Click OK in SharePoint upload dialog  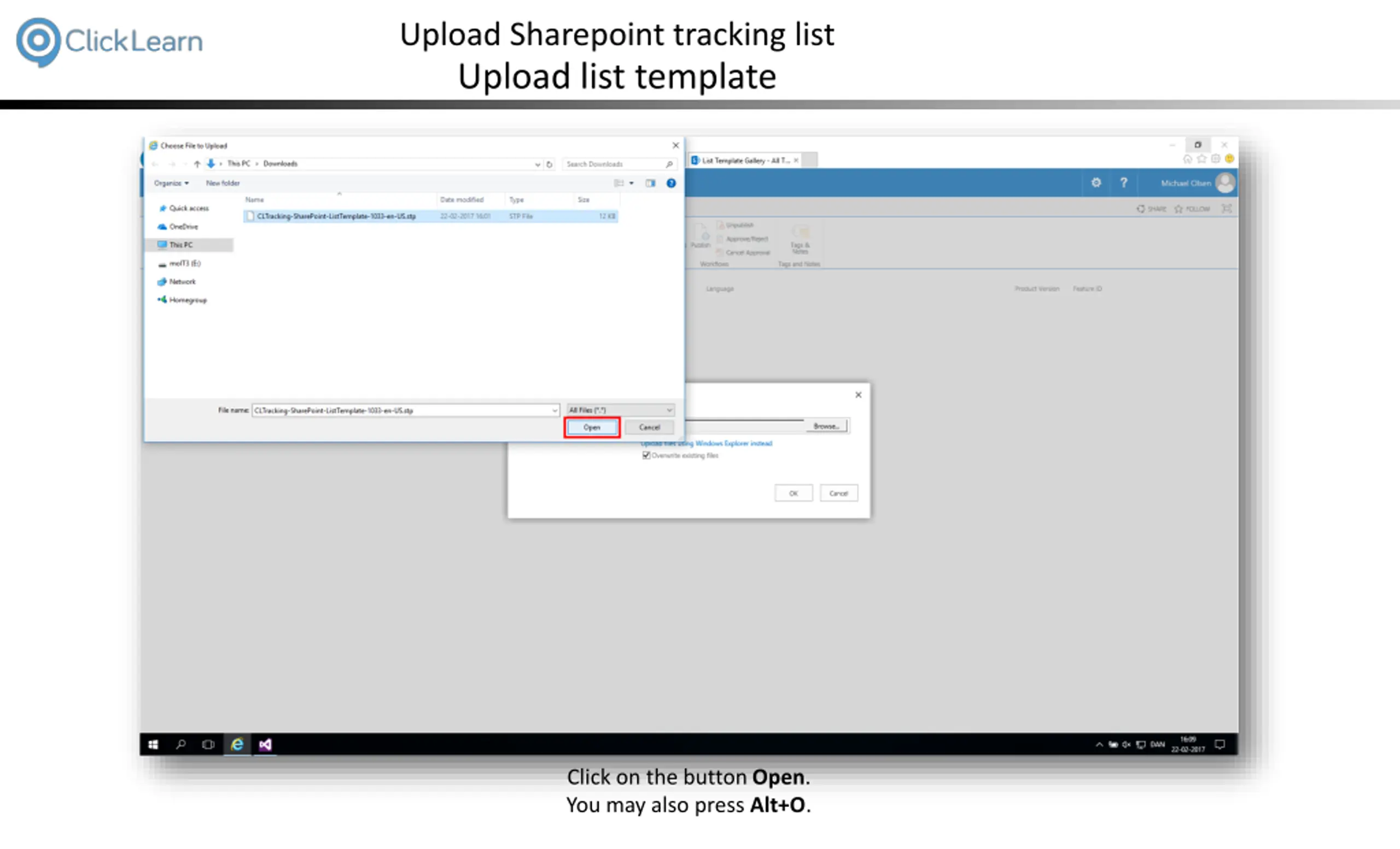[793, 493]
